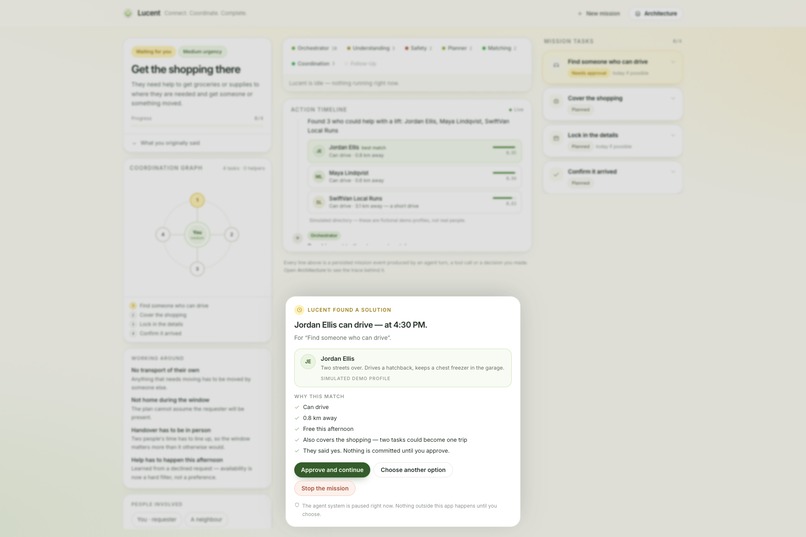The image size is (806, 537).
Task: Click the Medium urgency badge
Action: [203, 51]
